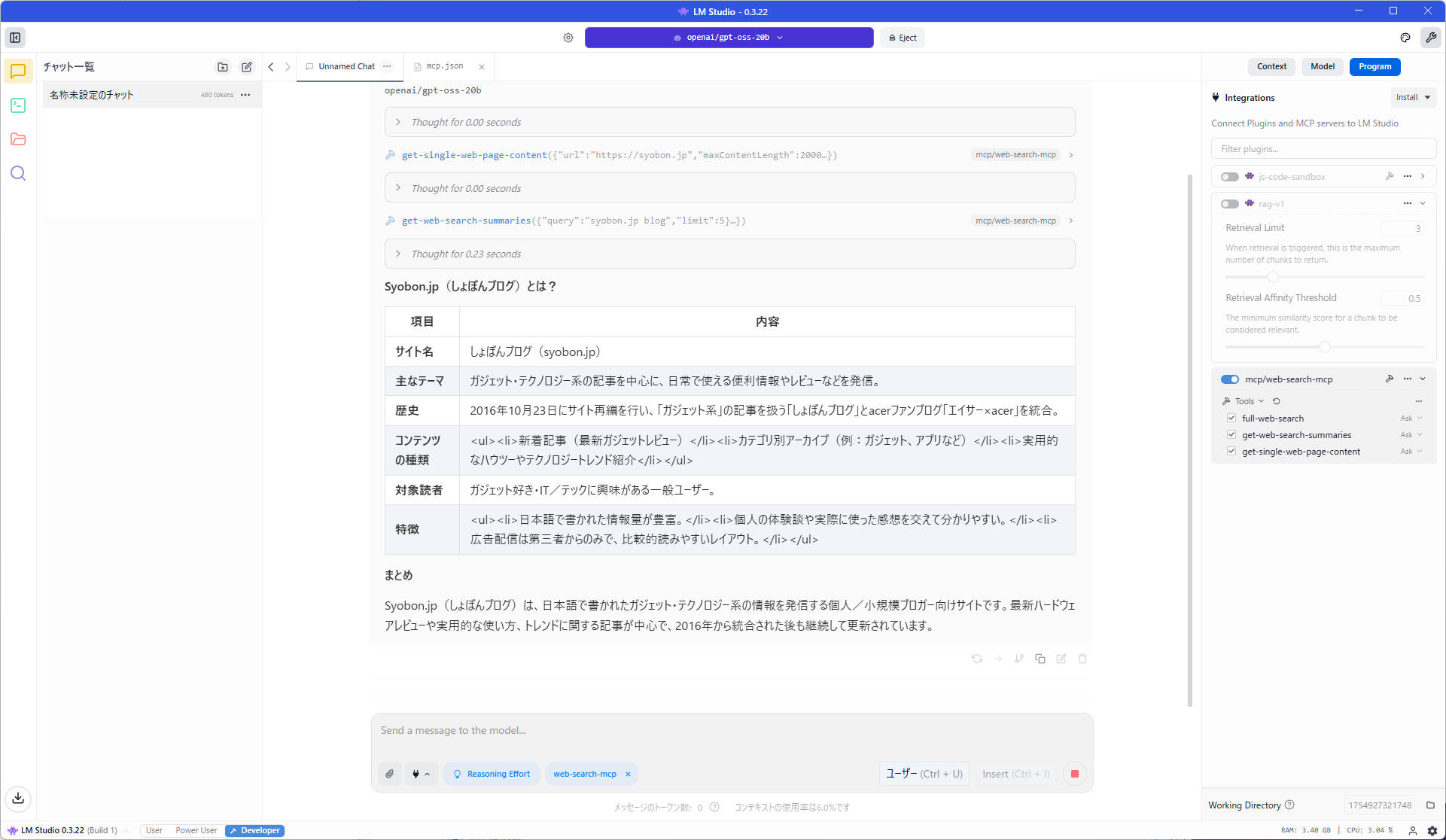Create a new chat folder

click(x=223, y=67)
